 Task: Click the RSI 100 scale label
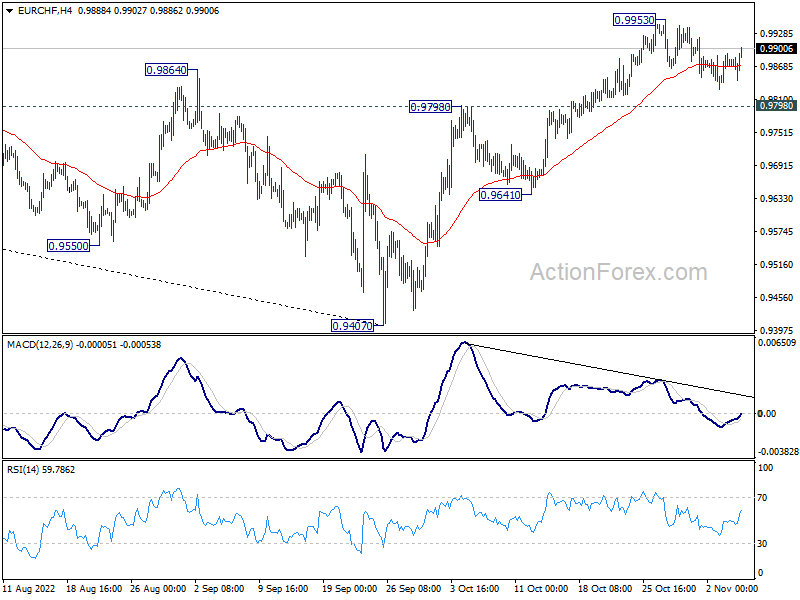click(765, 468)
